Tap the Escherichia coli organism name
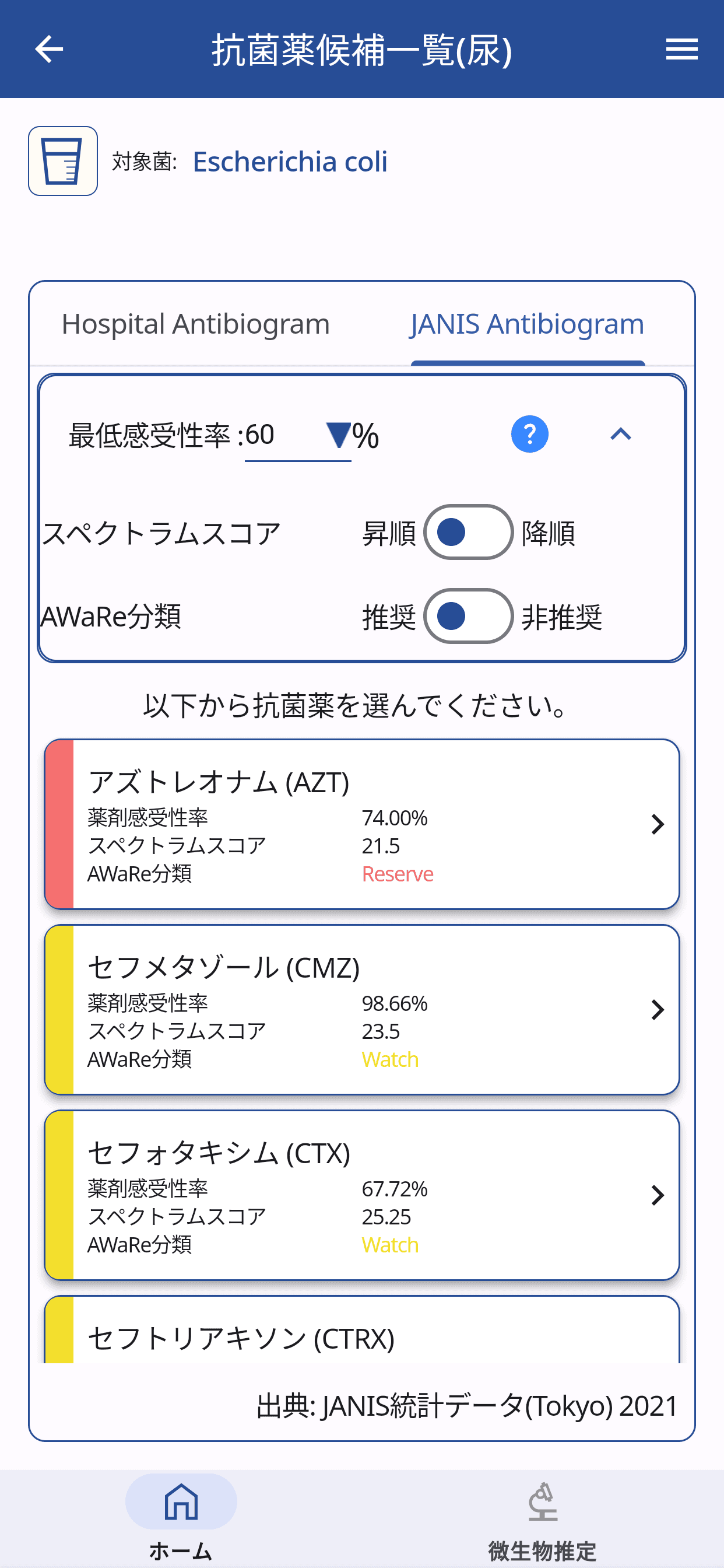The height and width of the screenshot is (1568, 724). (x=290, y=162)
